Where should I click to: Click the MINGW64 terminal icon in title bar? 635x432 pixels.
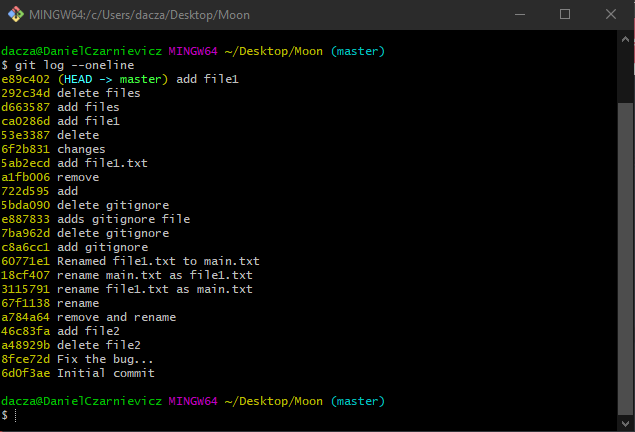pos(13,14)
